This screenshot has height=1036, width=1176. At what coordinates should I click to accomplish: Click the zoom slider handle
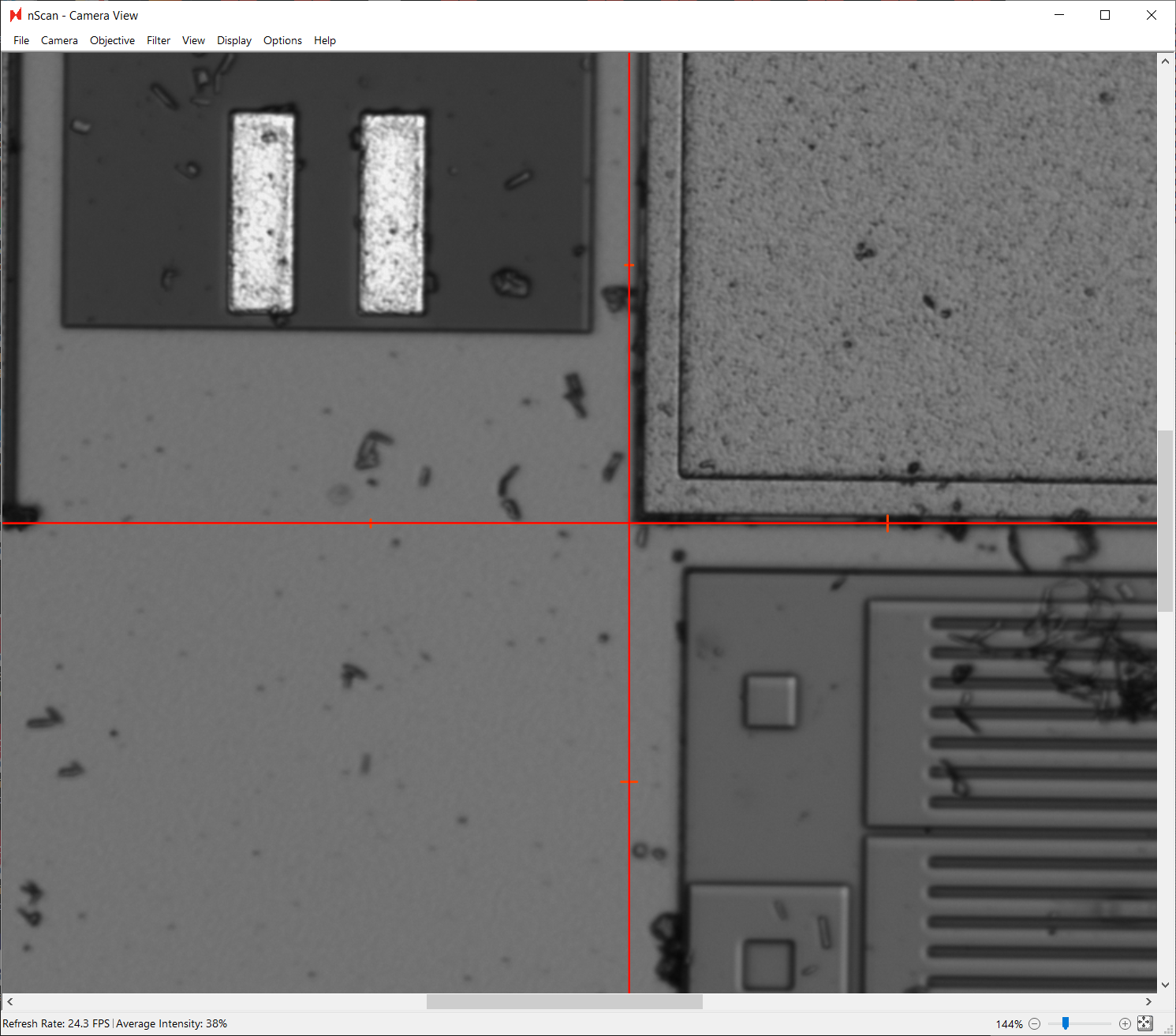point(1066,1023)
